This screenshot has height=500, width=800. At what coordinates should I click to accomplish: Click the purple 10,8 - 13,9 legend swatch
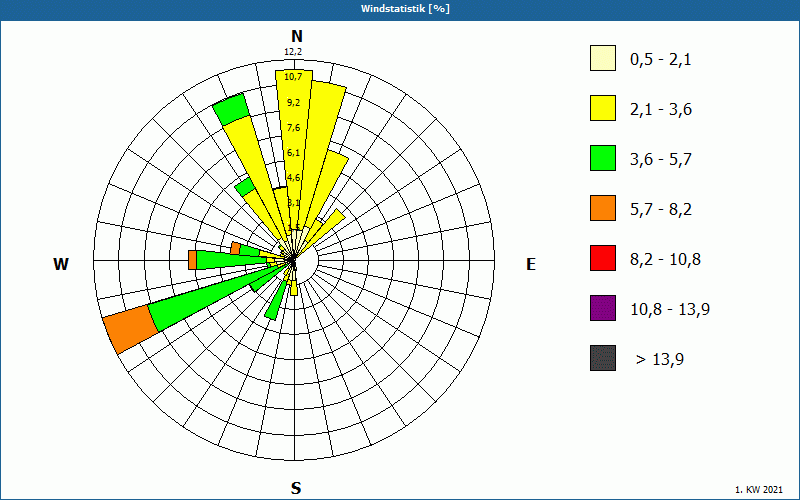point(603,308)
